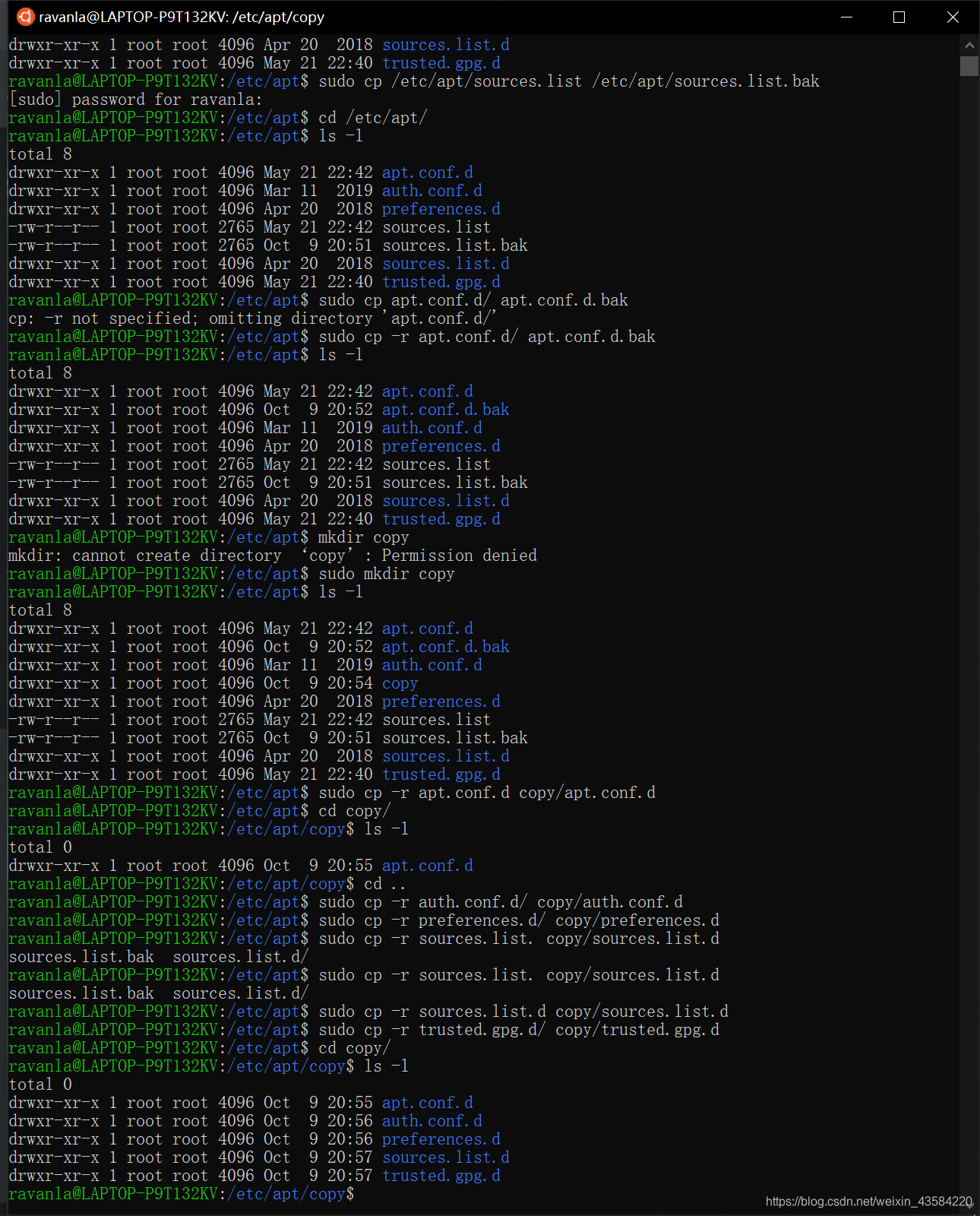Minimize the terminal window
Image resolution: width=980 pixels, height=1216 pixels.
pyautogui.click(x=847, y=17)
